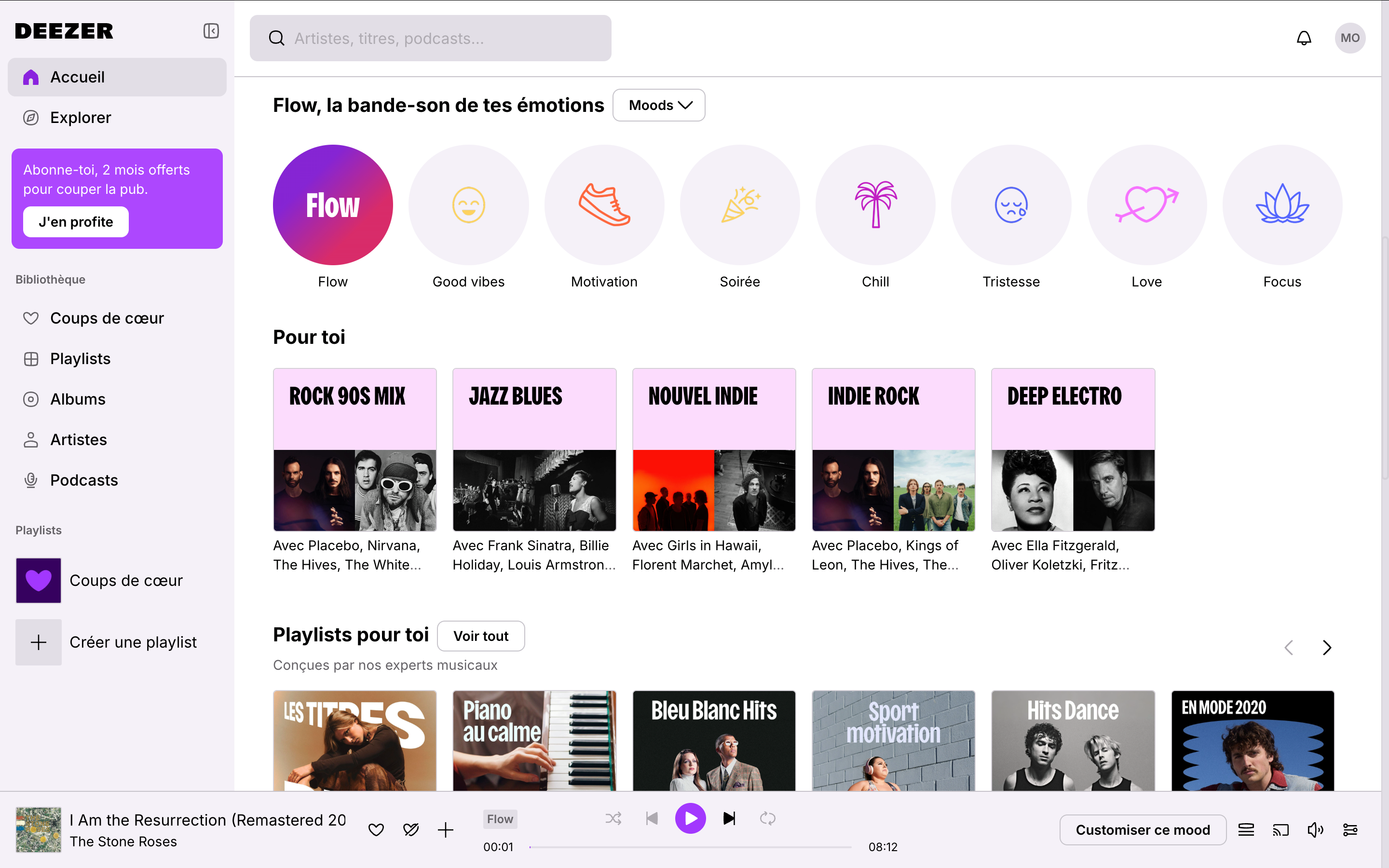Screen dimensions: 1389x868
Task: Create a new playlist
Action: (117, 642)
